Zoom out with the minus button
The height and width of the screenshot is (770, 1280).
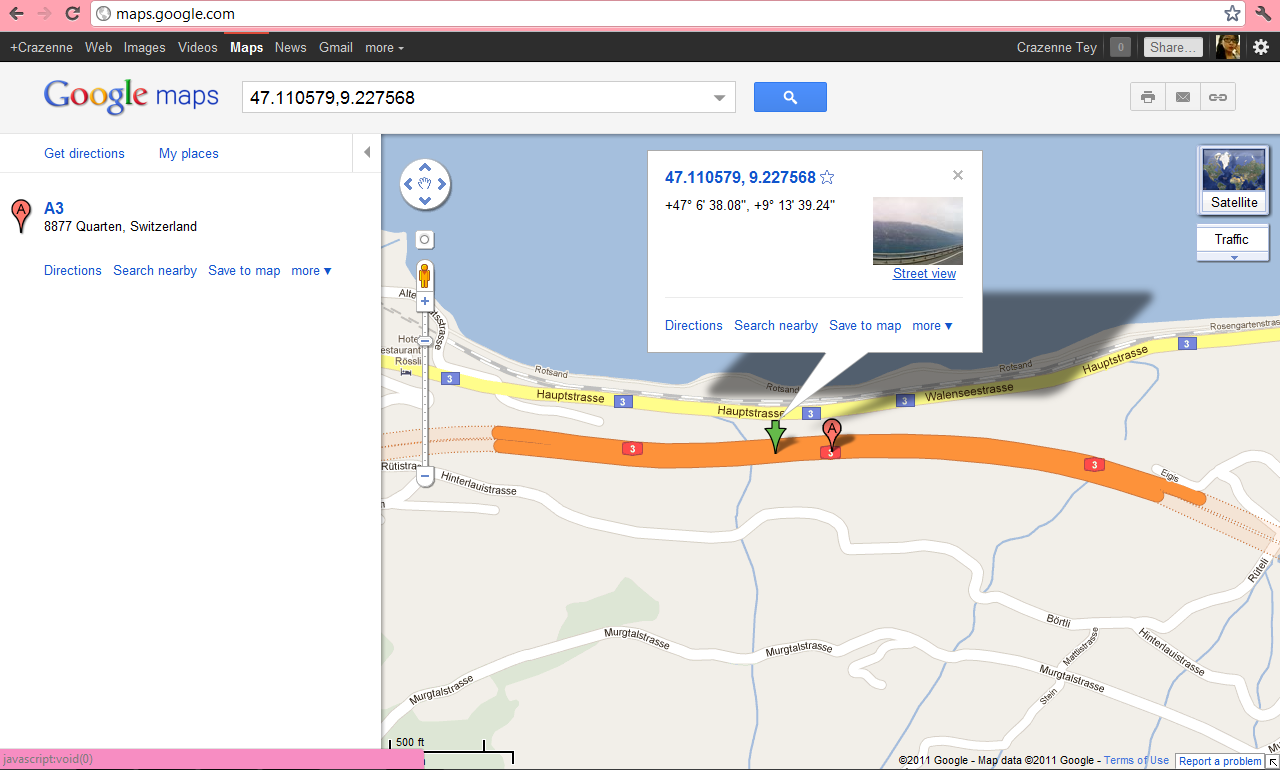pos(425,477)
